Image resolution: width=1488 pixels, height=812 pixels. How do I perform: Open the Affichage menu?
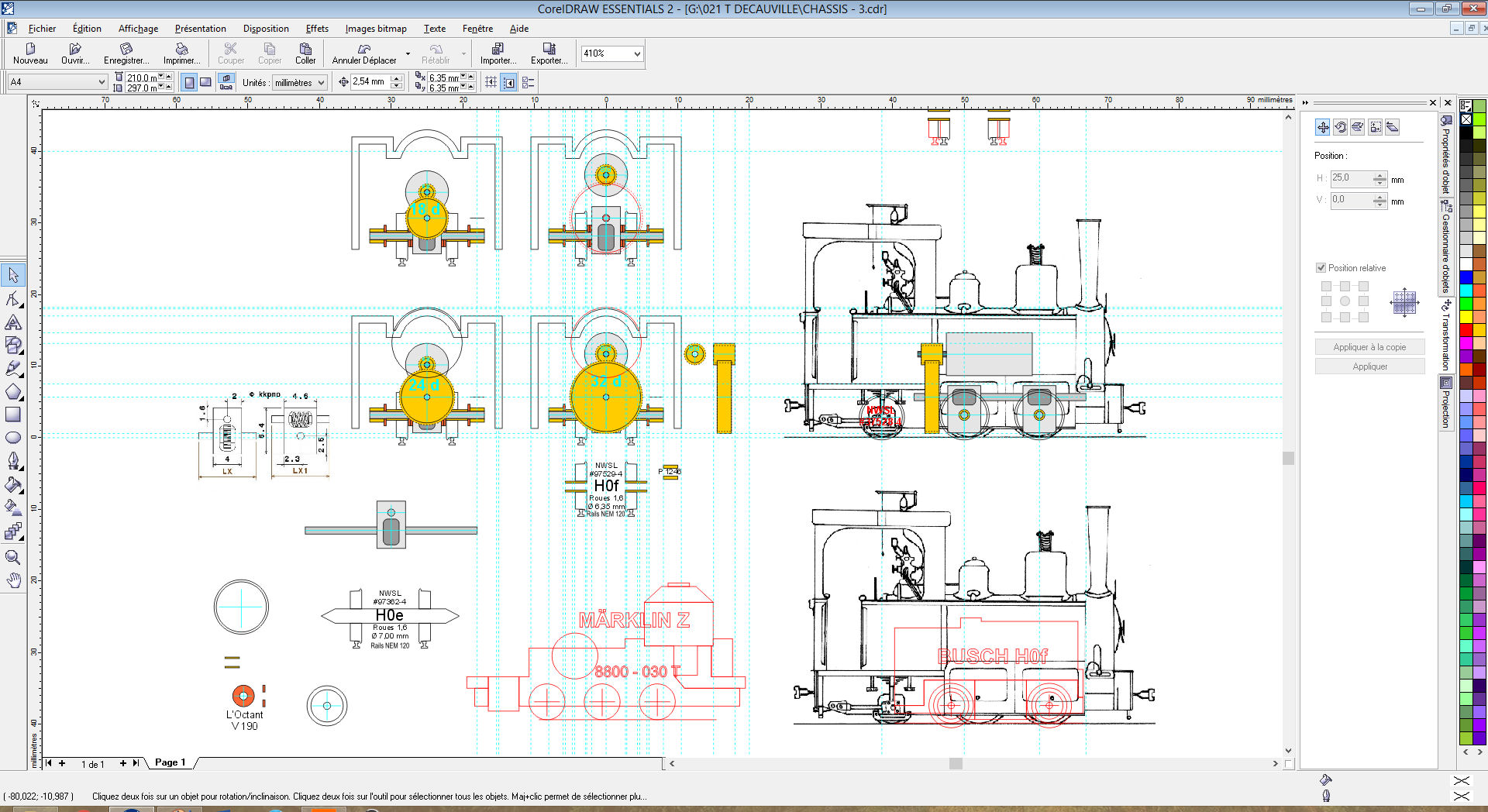click(138, 29)
